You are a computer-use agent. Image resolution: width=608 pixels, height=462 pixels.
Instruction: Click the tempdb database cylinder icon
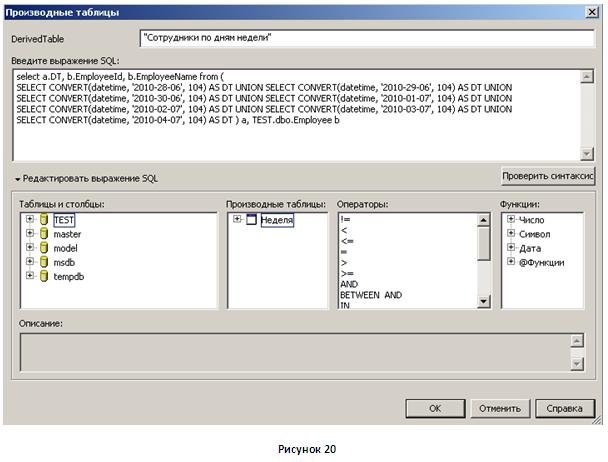click(x=44, y=276)
